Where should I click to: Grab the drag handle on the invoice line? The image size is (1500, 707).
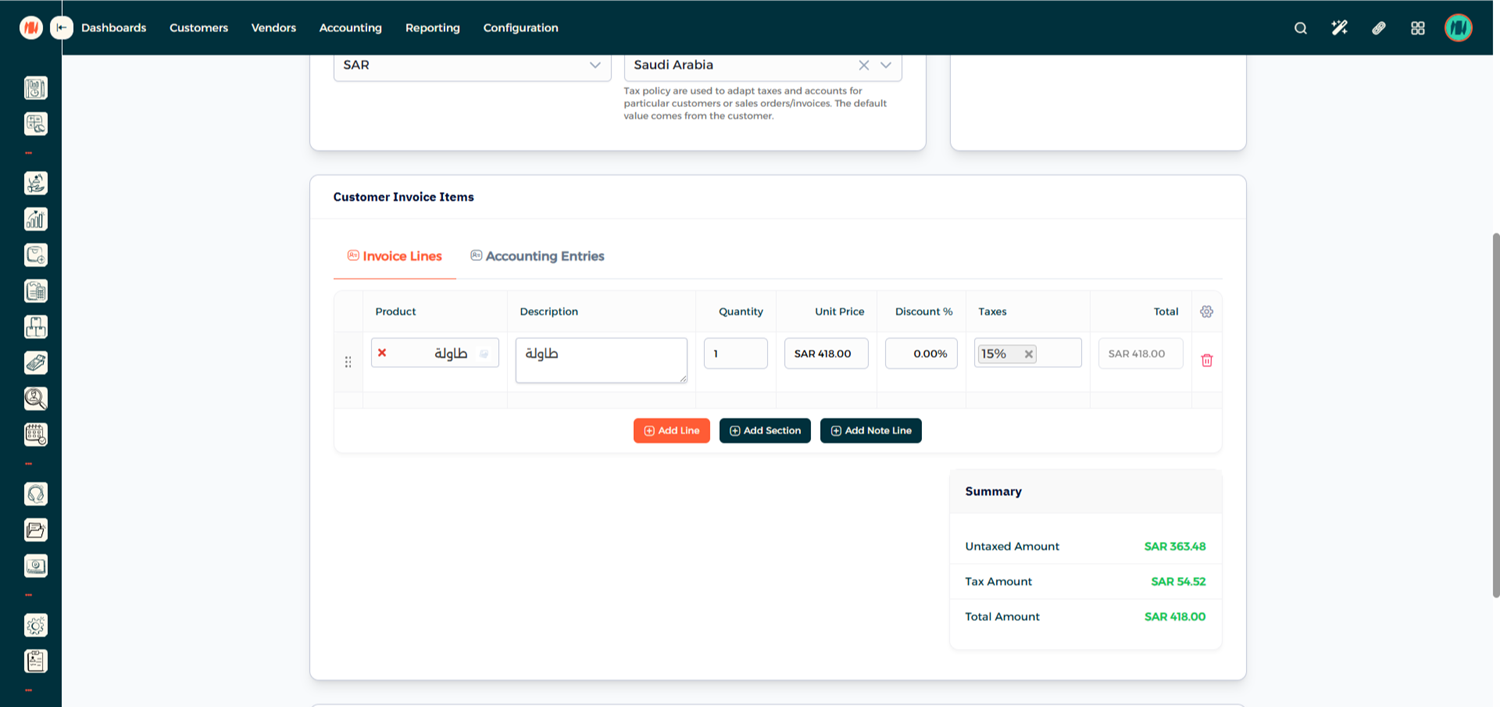click(348, 362)
